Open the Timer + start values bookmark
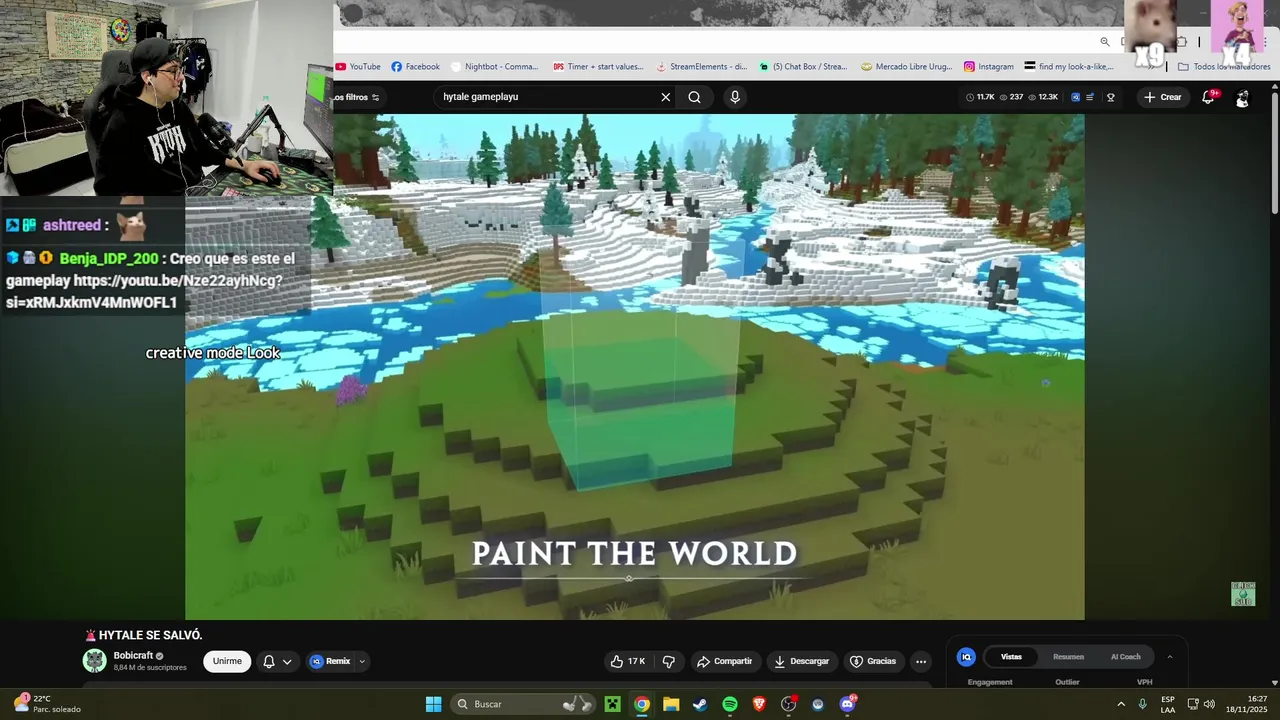The height and width of the screenshot is (720, 1280). click(x=598, y=67)
